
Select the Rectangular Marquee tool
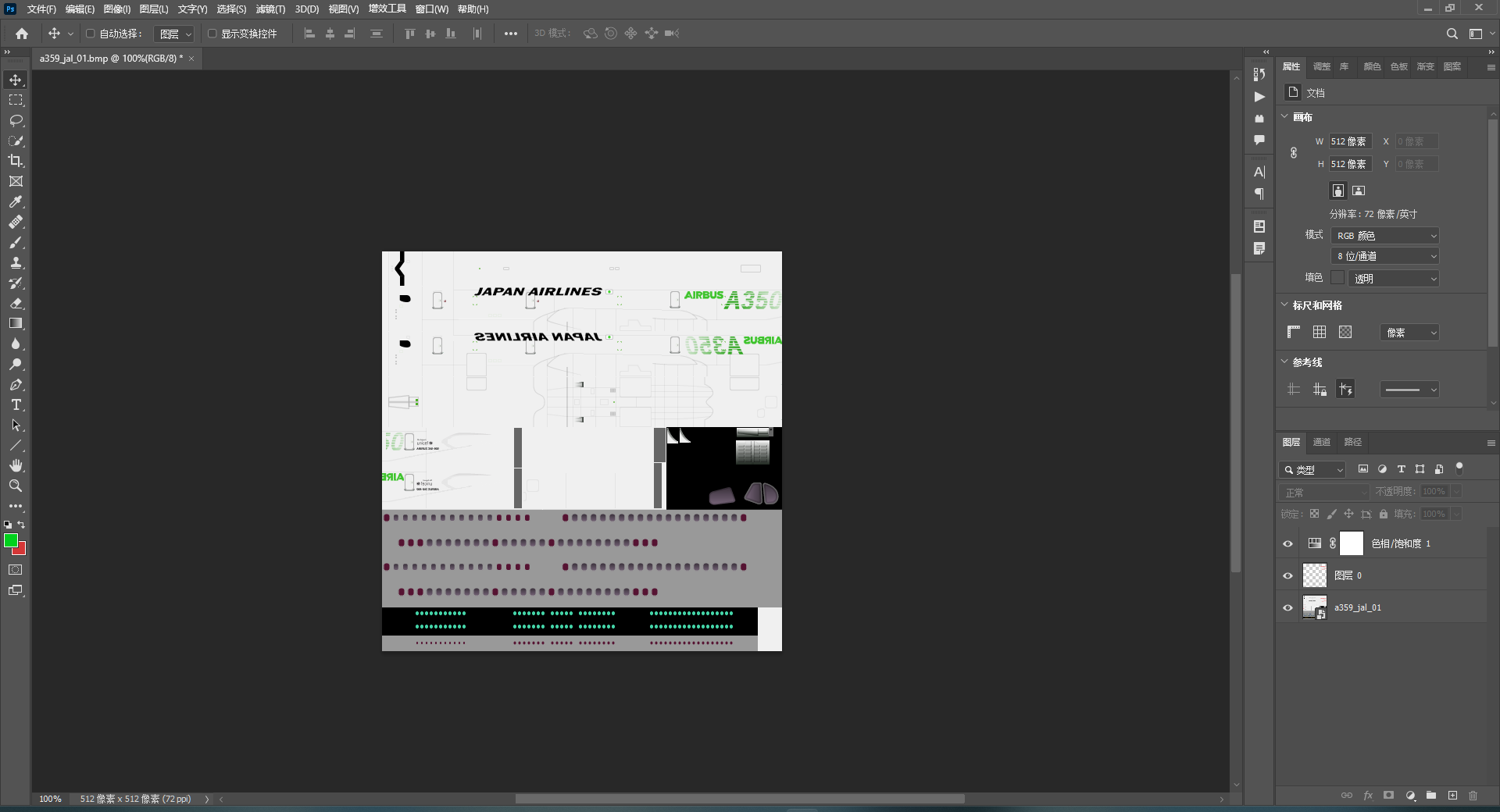pyautogui.click(x=16, y=100)
